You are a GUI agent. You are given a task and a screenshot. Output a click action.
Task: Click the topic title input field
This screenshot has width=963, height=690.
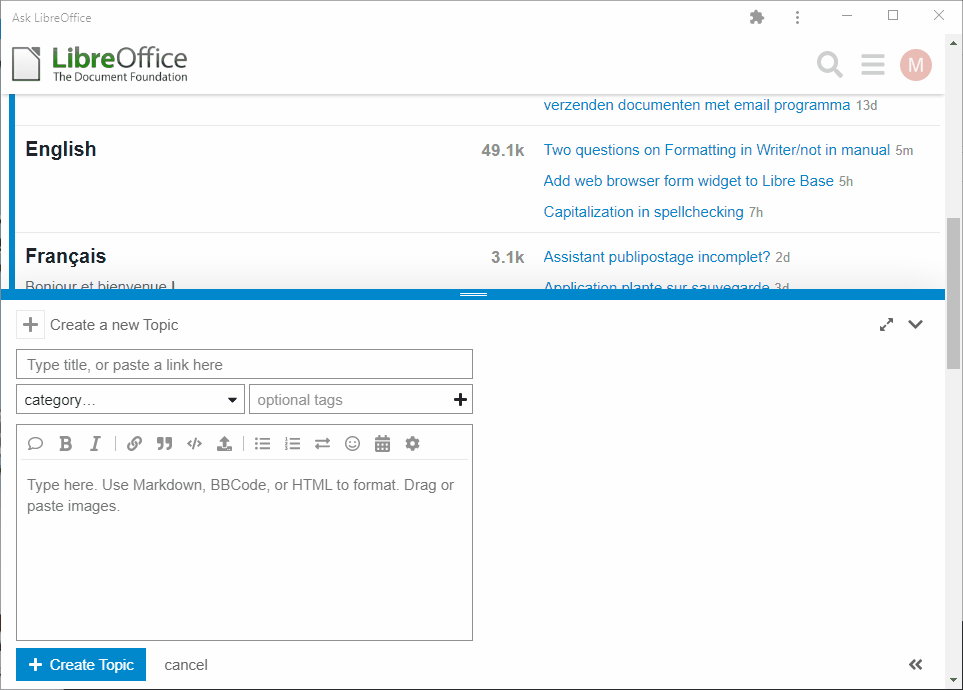244,364
